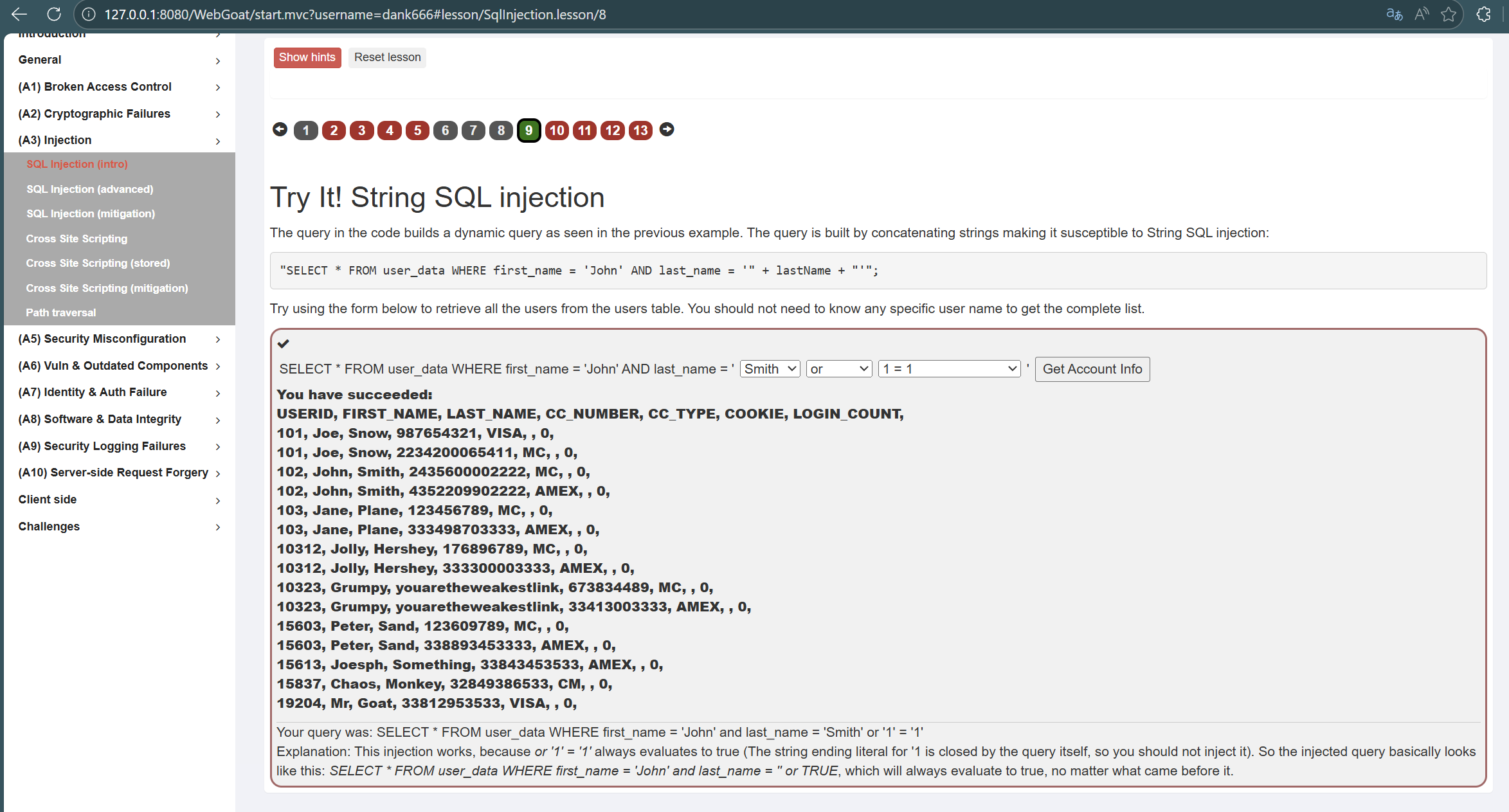This screenshot has width=1509, height=812.
Task: Expand (A5) Security Misconfiguration section
Action: (119, 339)
